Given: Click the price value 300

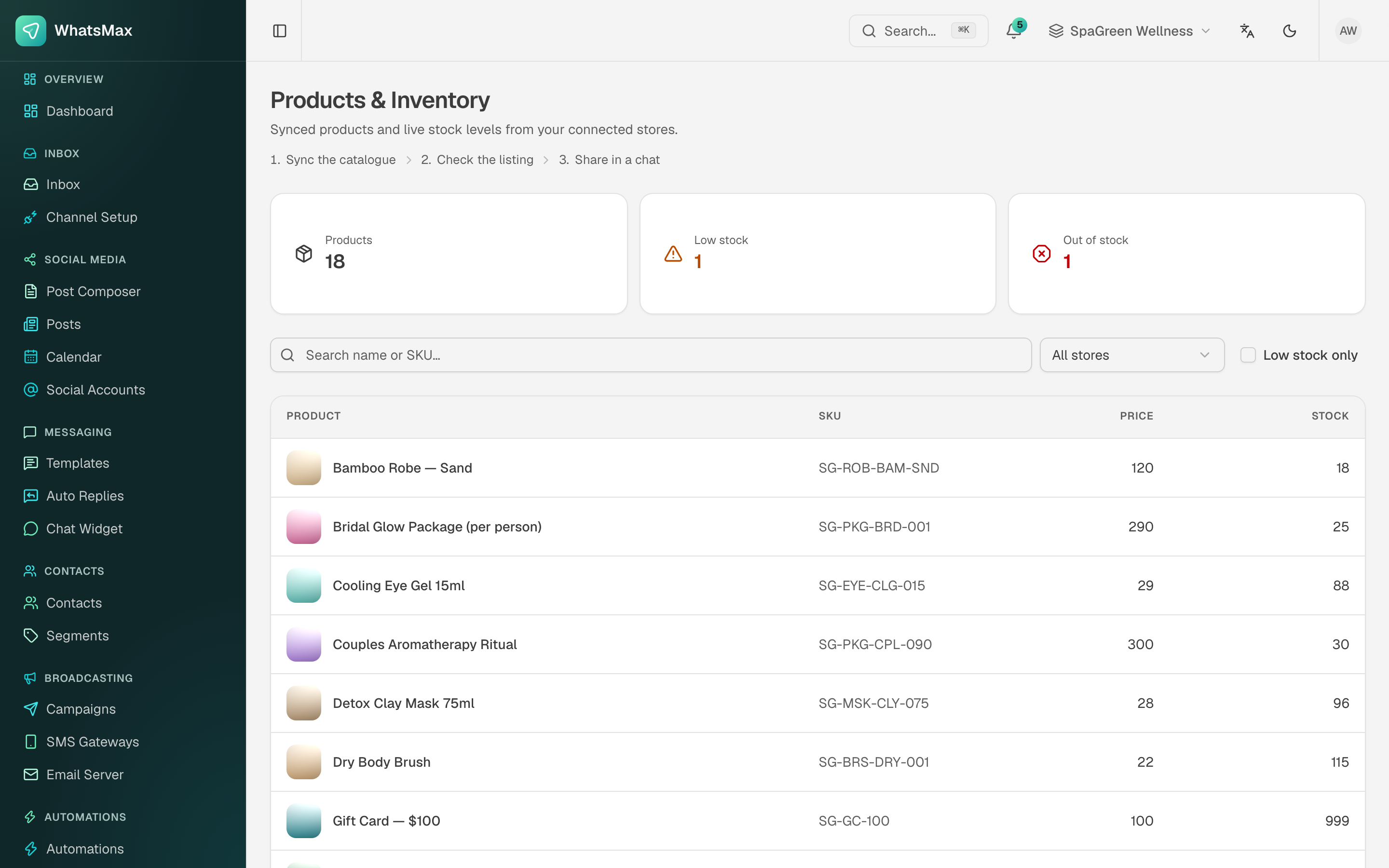Looking at the screenshot, I should 1140,645.
